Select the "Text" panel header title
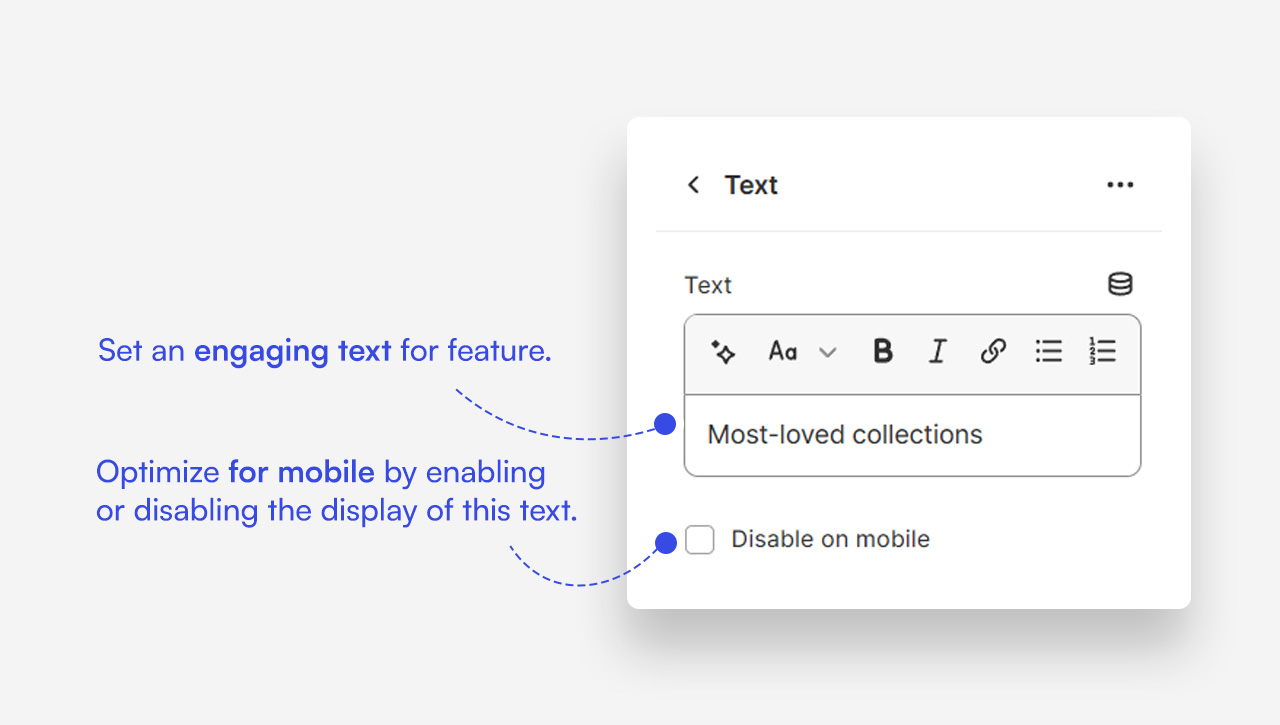 click(x=751, y=185)
